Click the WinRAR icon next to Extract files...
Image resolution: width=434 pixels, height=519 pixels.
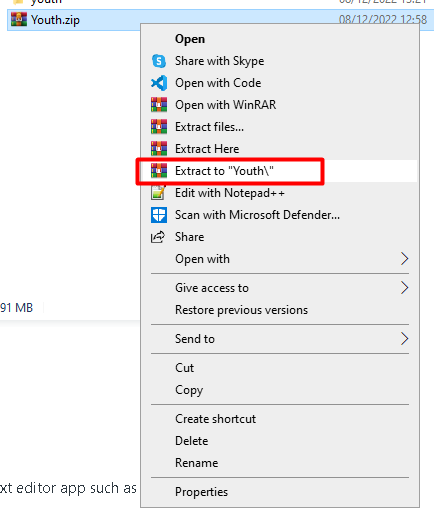(159, 127)
